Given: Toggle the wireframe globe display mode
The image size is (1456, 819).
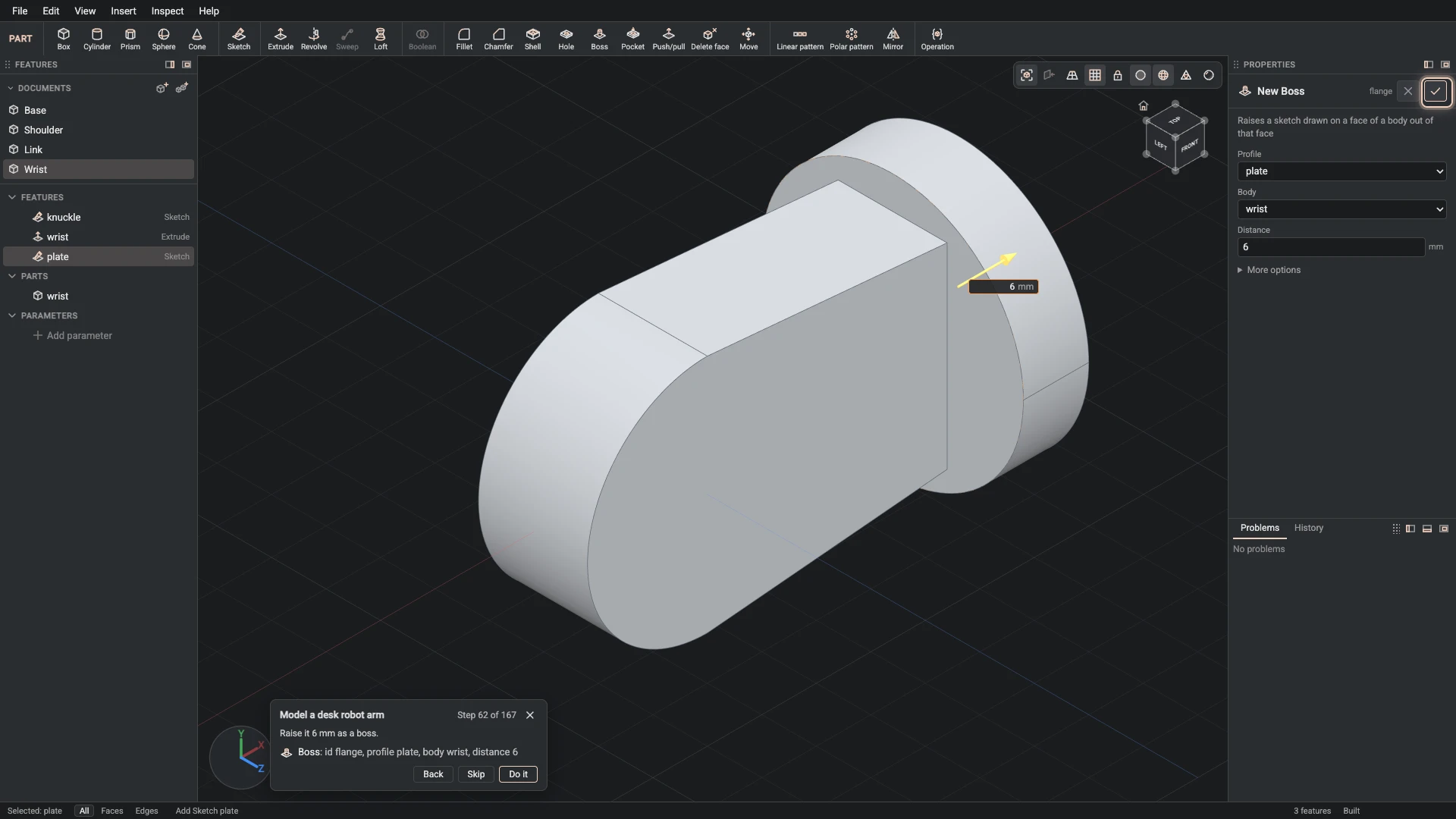Looking at the screenshot, I should pos(1163,75).
